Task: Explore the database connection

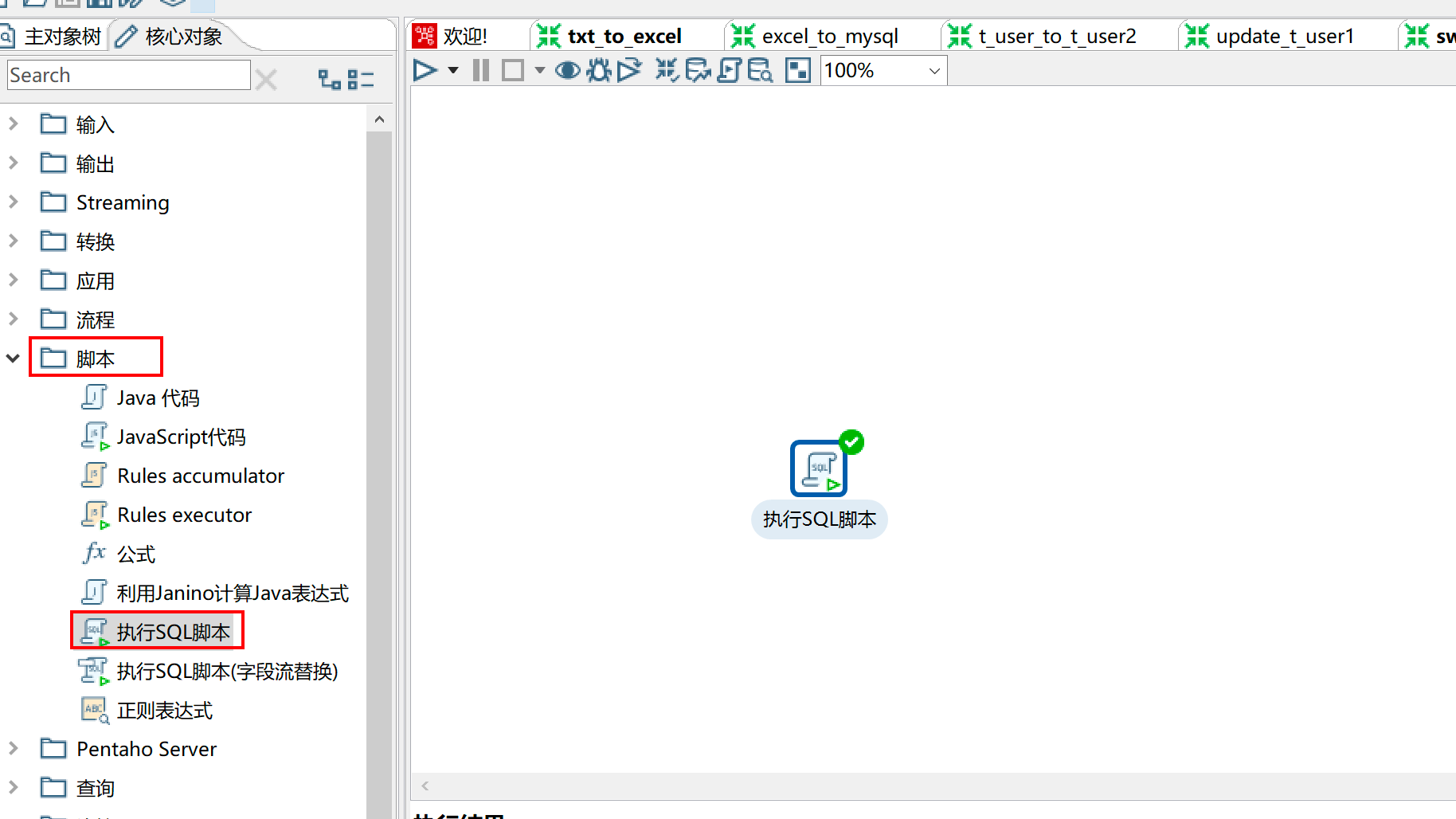Action: point(760,71)
